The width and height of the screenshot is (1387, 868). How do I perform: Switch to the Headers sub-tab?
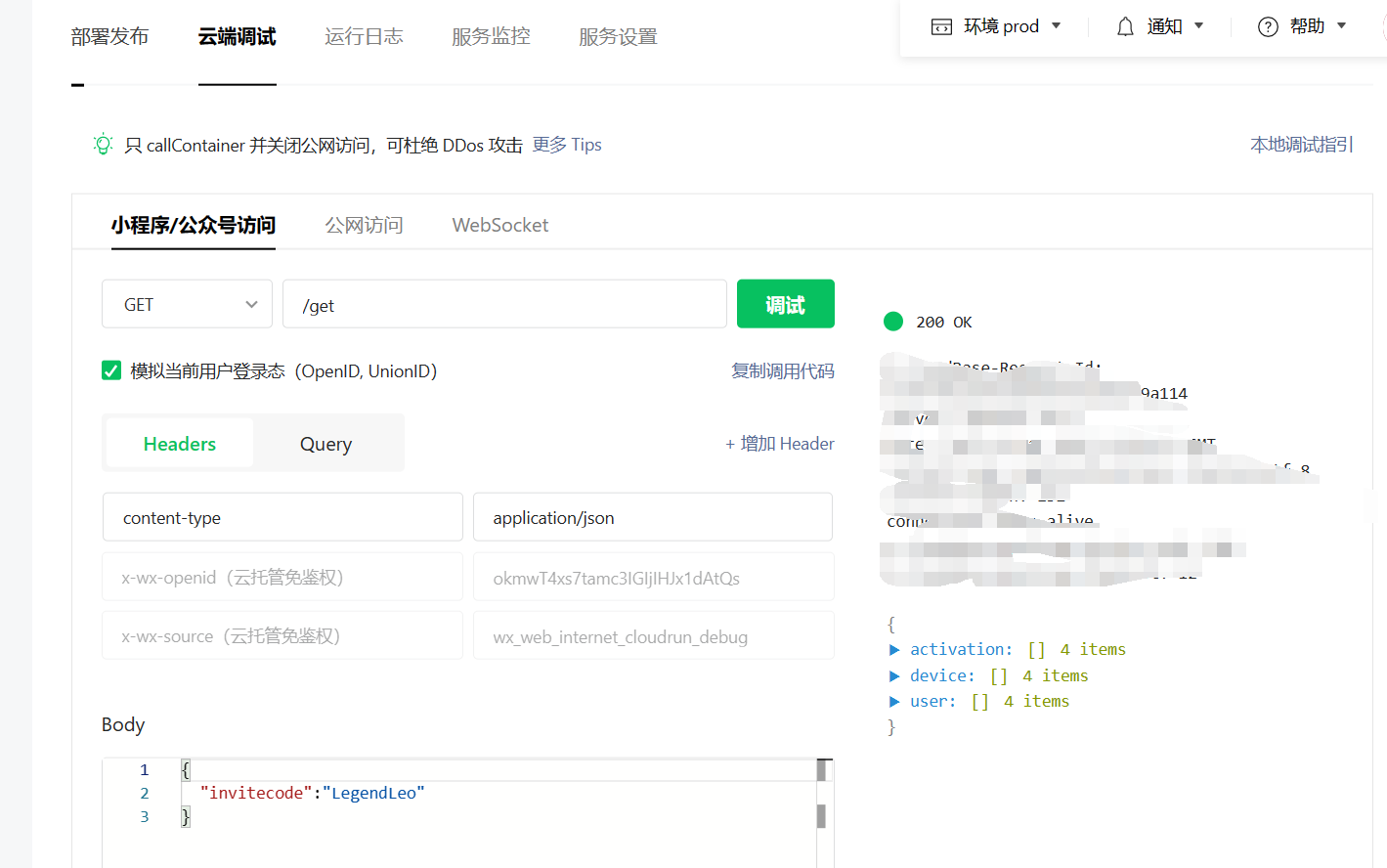tap(180, 444)
